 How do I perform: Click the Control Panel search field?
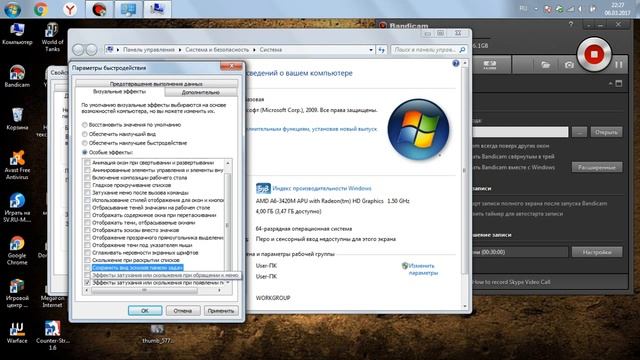click(x=429, y=50)
